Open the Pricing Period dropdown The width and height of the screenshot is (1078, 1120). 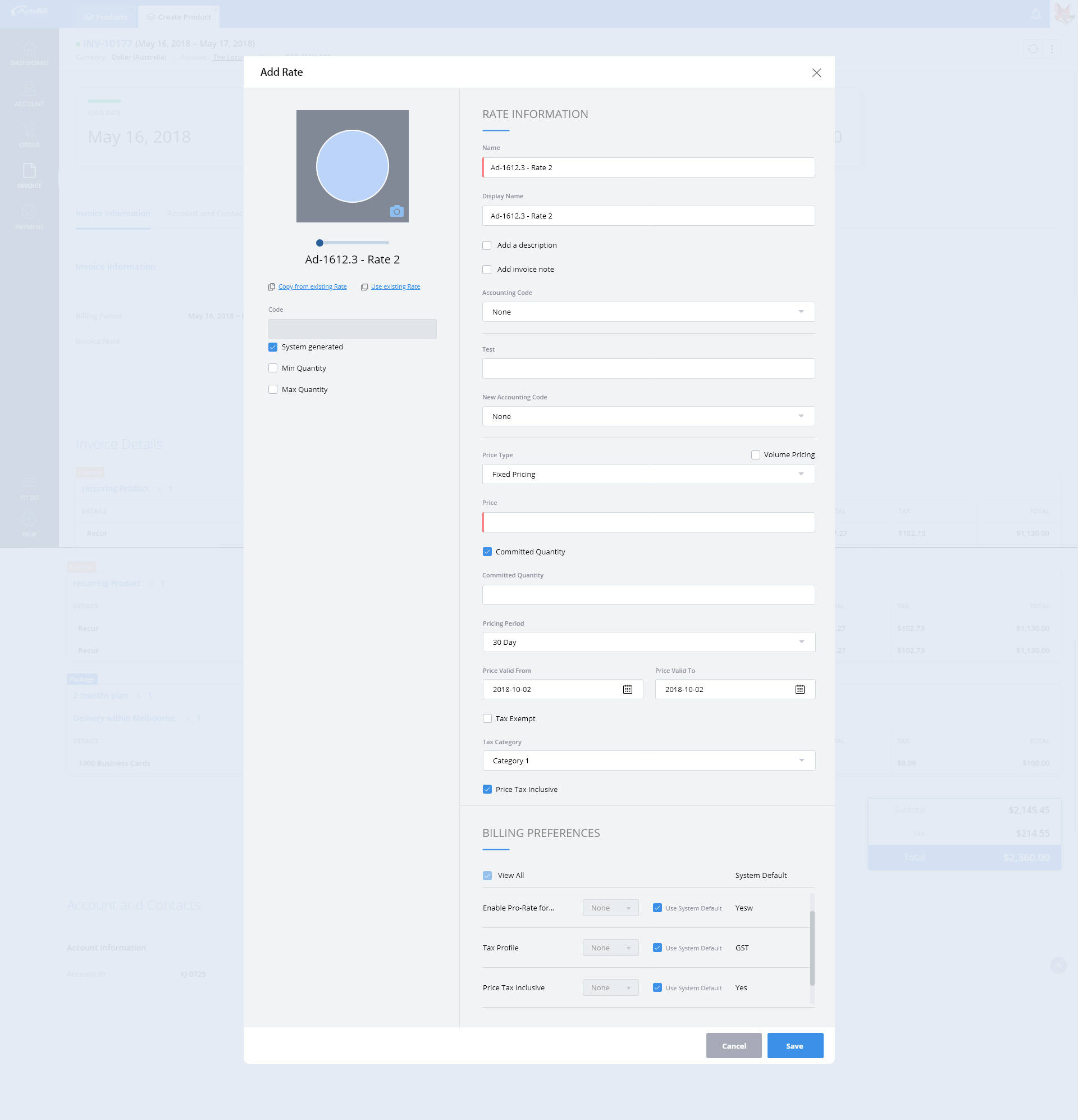[648, 641]
